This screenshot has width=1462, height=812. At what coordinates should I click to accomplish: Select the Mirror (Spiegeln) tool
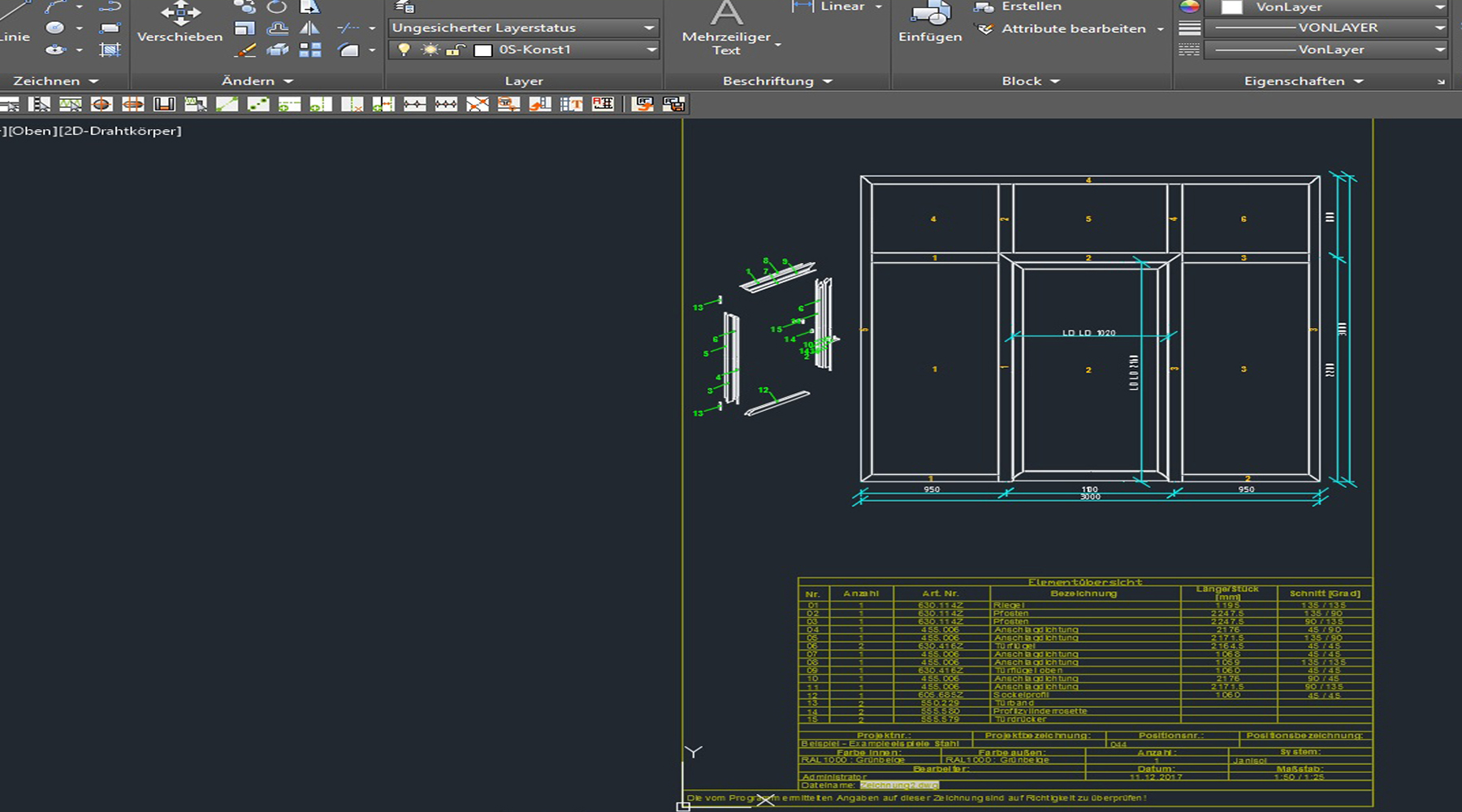[309, 28]
